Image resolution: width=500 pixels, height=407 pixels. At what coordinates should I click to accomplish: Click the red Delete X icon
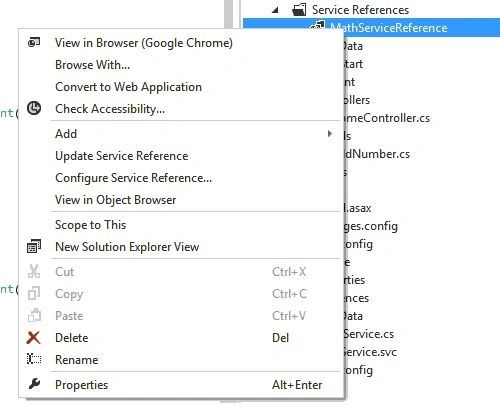[x=33, y=338]
